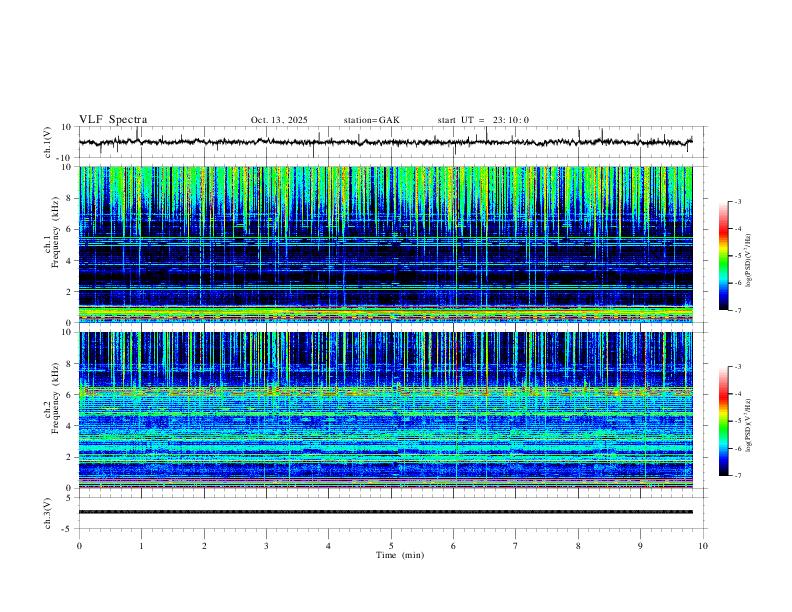Click the 4 kHz tick on the ch.2 axis

pyautogui.click(x=68, y=426)
